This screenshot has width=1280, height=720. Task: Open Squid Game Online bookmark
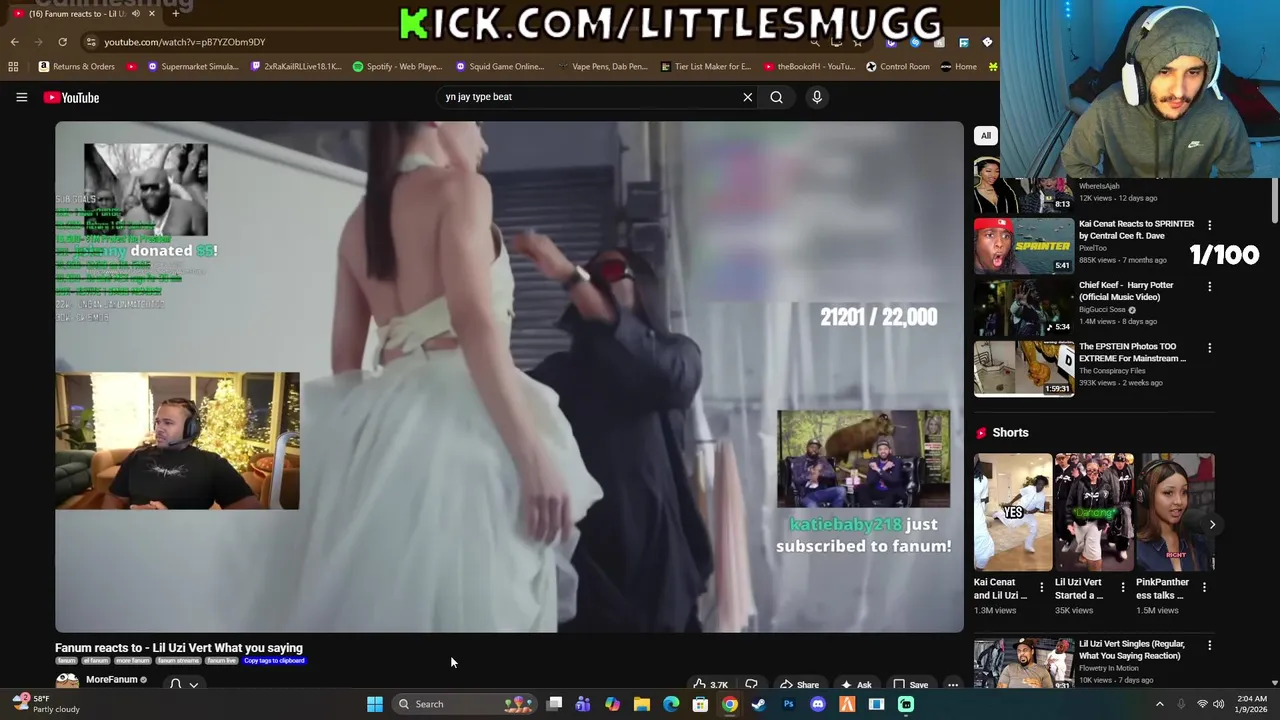pos(499,67)
